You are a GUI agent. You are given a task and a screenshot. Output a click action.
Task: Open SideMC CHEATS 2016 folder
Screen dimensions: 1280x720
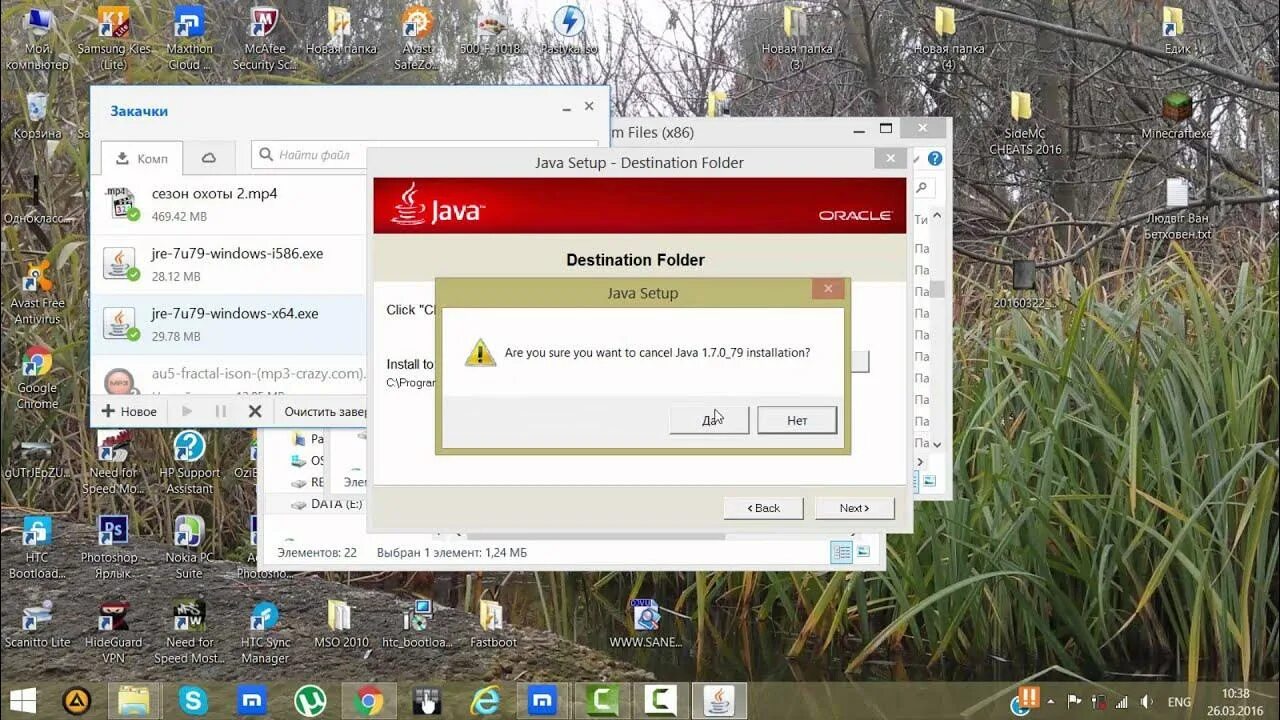pyautogui.click(x=1025, y=123)
